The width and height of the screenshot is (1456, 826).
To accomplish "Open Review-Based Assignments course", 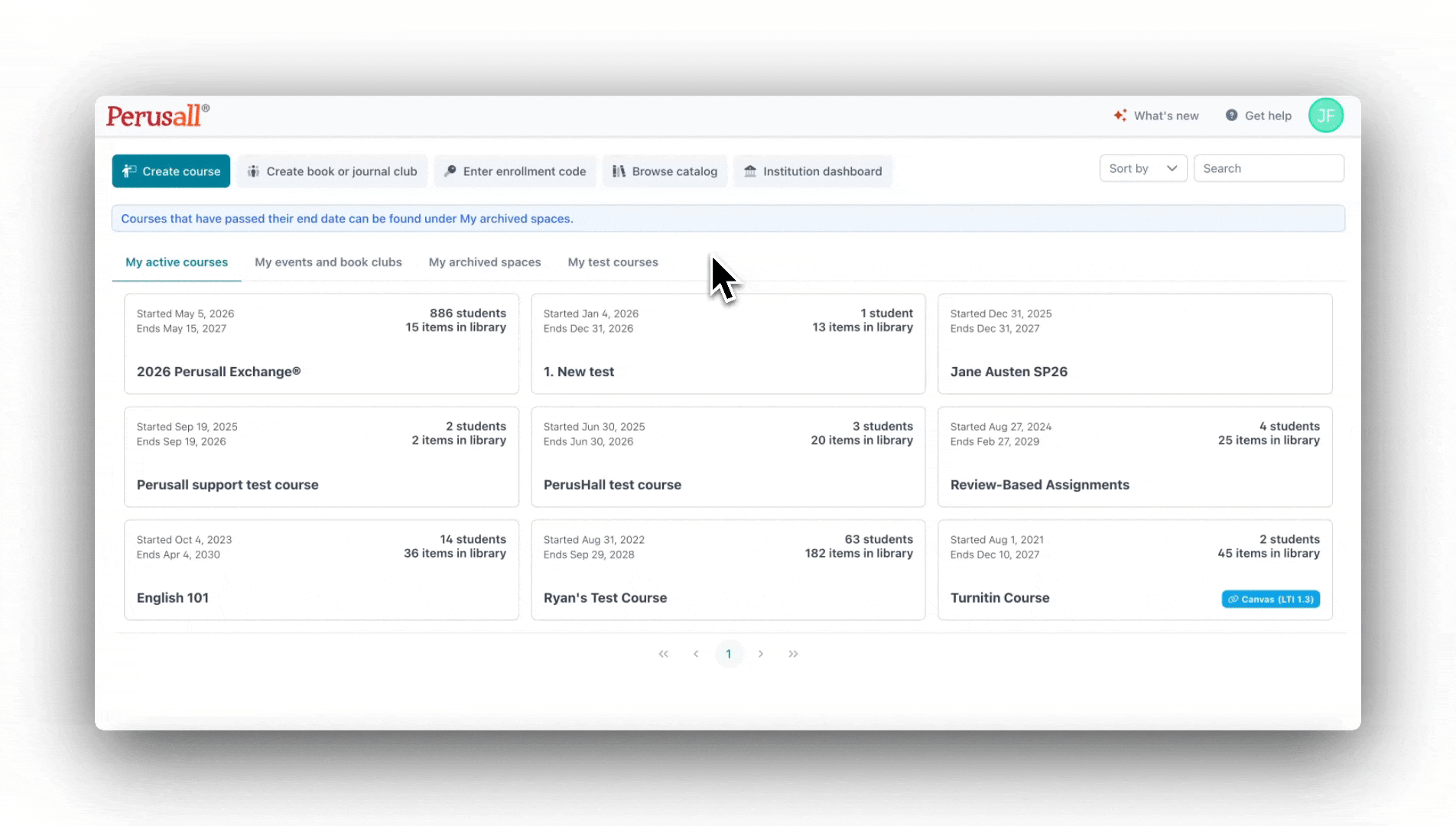I will tap(1135, 457).
